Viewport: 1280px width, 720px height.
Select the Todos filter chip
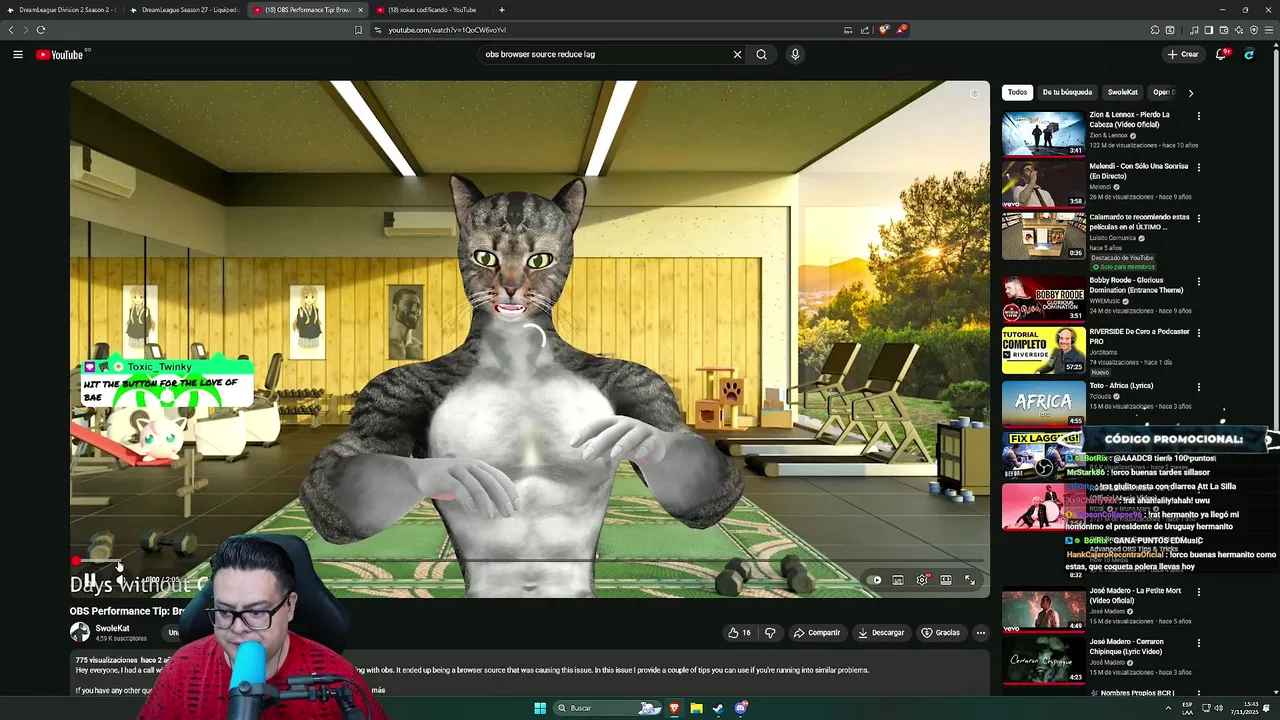tap(1017, 92)
